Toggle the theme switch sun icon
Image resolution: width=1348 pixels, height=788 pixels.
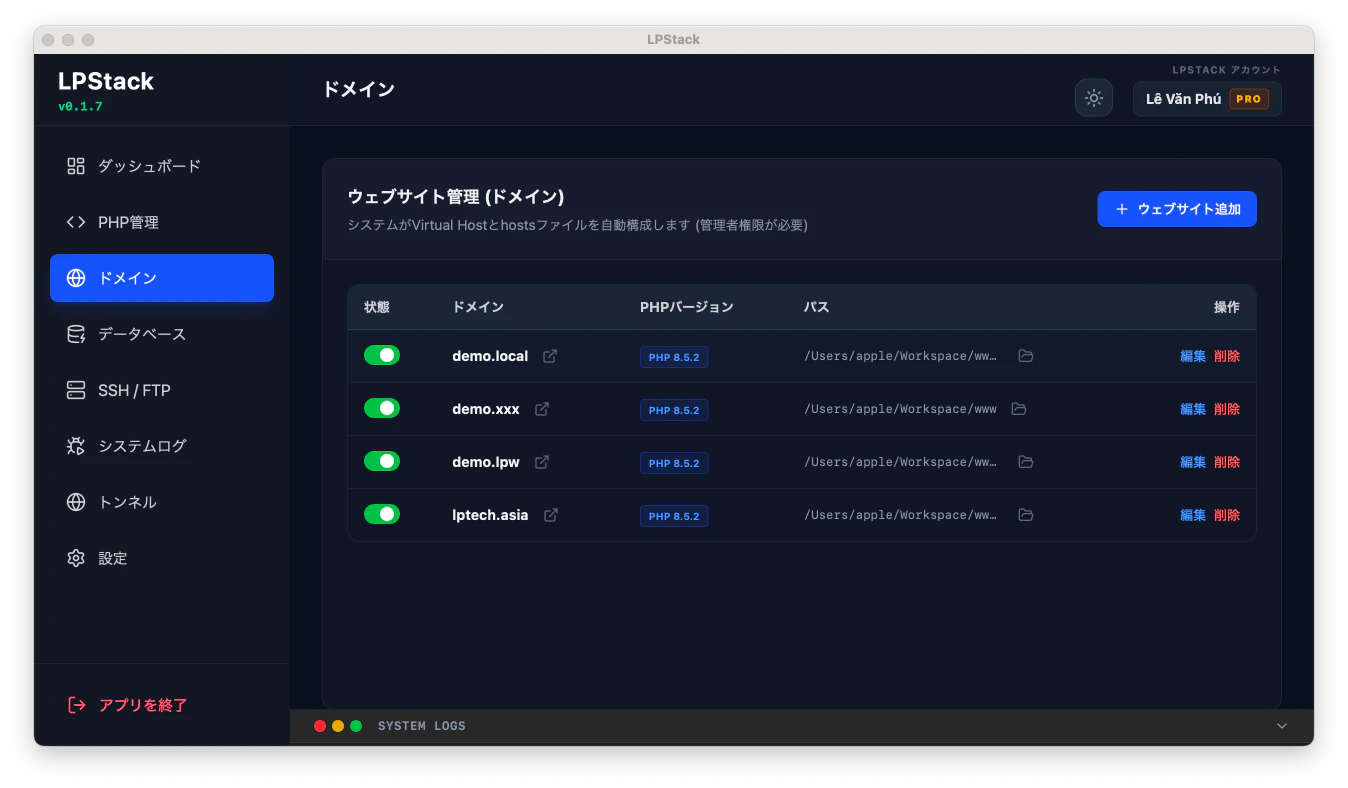tap(1093, 97)
